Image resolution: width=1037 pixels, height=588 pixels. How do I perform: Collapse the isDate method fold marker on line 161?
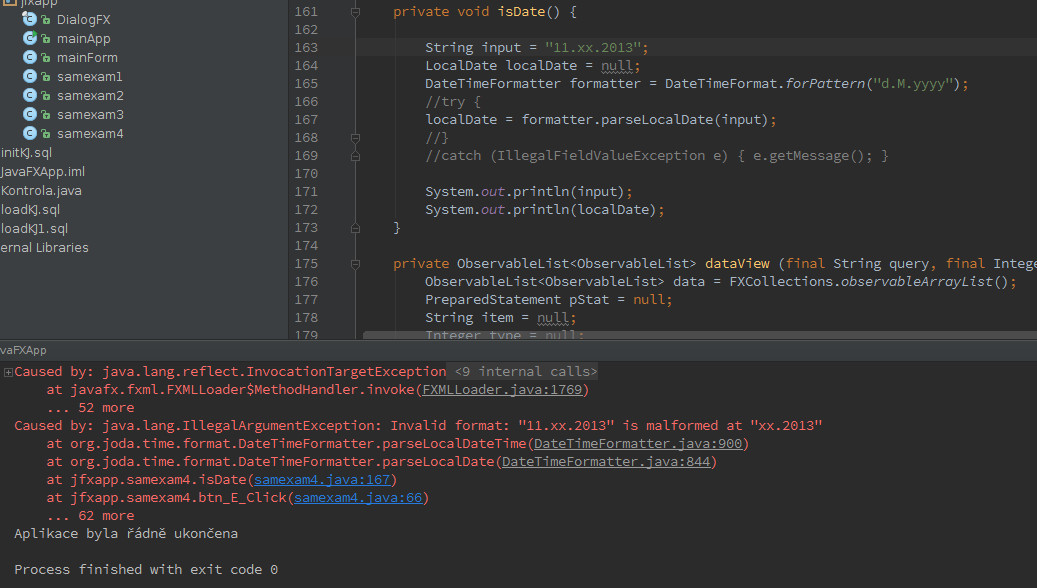click(x=355, y=12)
